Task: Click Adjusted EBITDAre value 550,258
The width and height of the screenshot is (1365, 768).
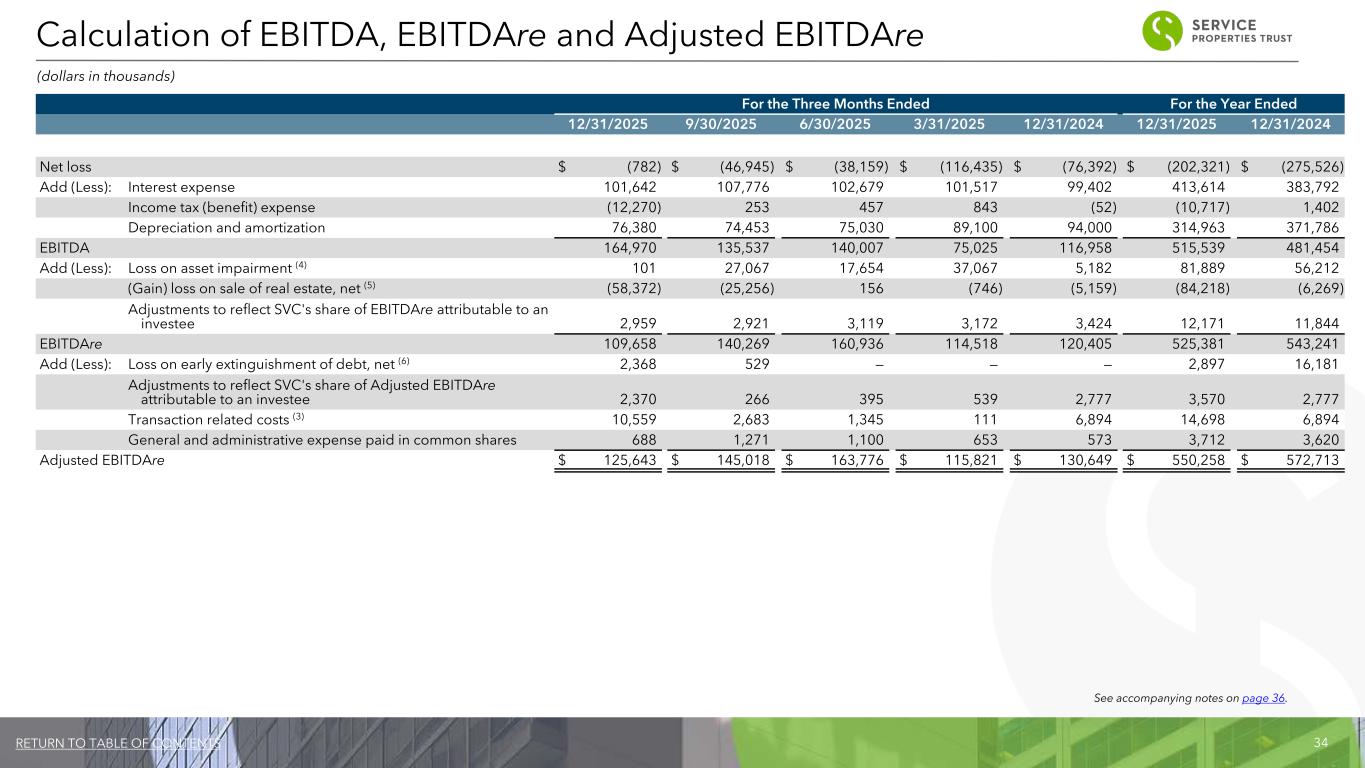Action: pyautogui.click(x=1199, y=461)
